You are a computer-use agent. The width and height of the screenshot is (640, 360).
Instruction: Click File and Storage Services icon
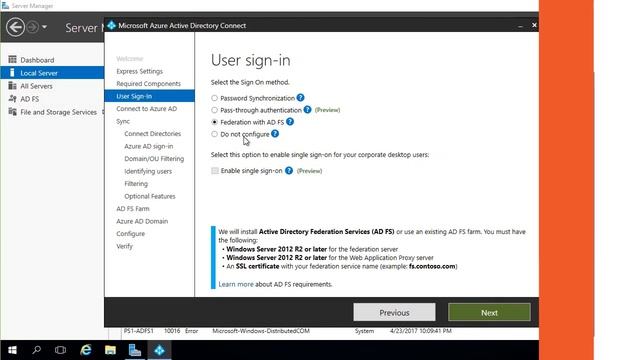coord(13,112)
